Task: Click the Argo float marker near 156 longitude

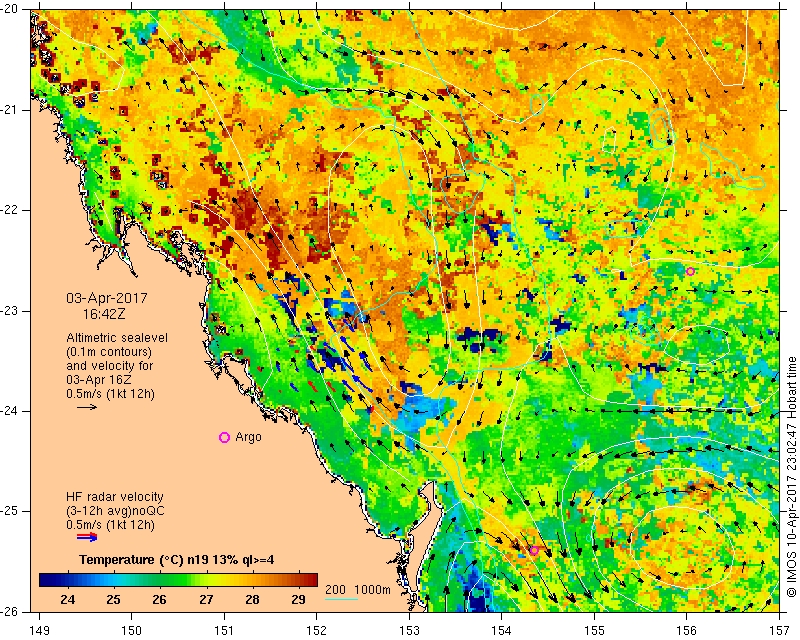Action: [690, 272]
